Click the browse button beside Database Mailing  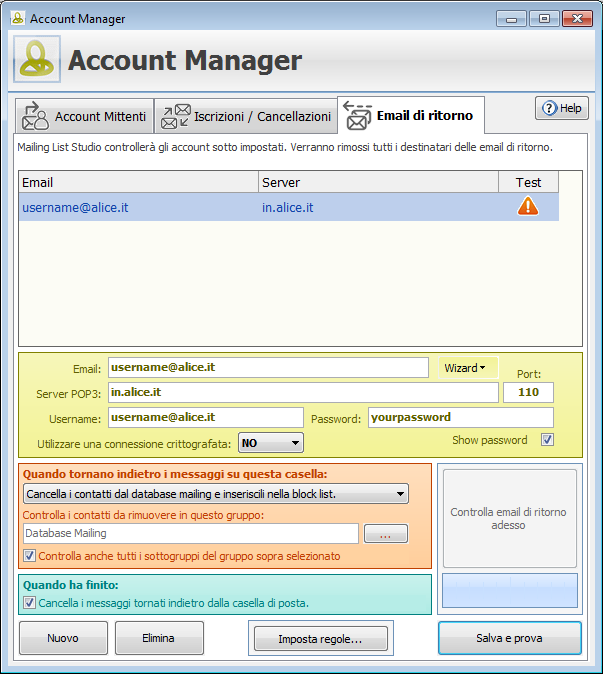[x=385, y=534]
